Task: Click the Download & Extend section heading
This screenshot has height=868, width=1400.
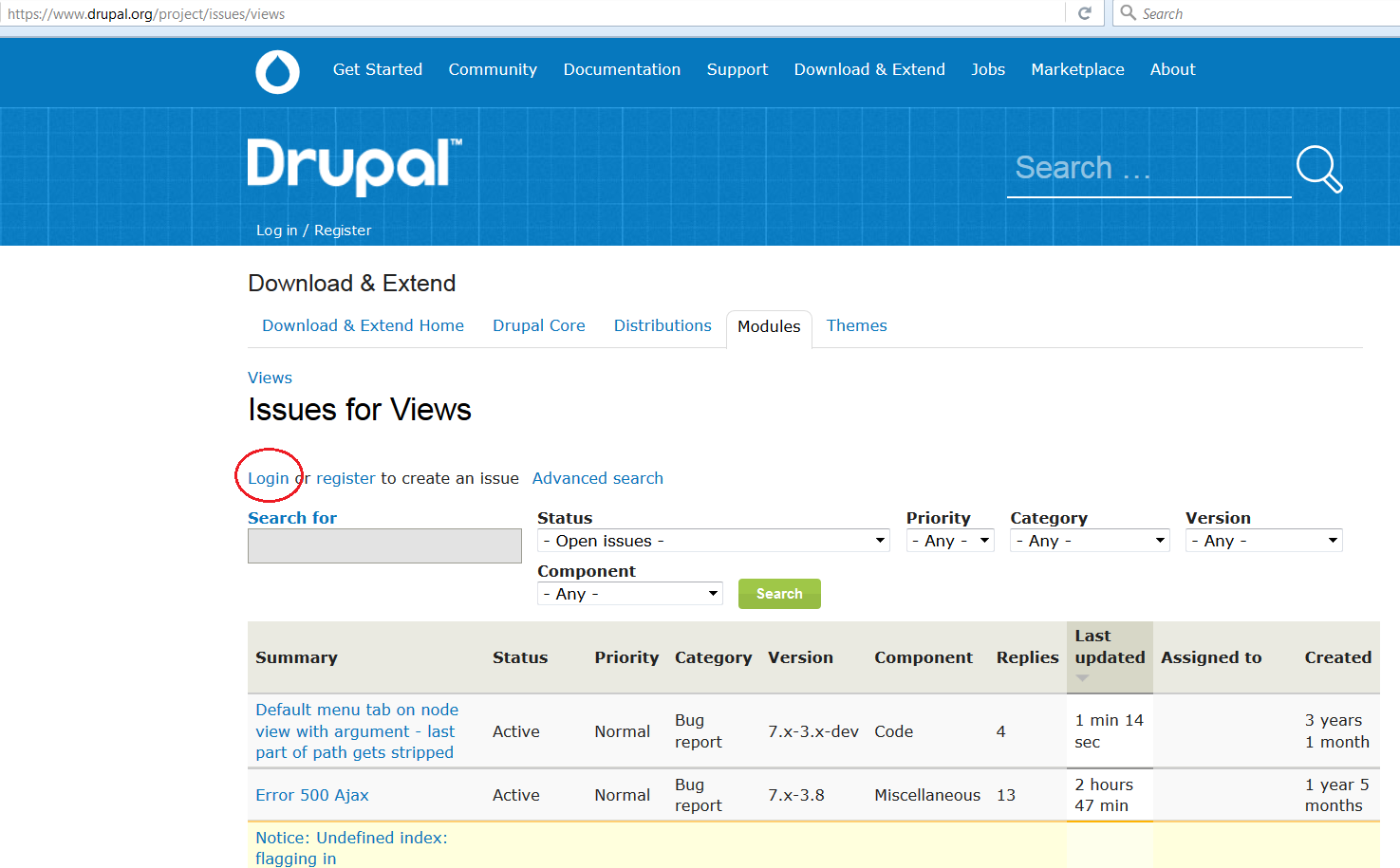Action: point(352,284)
